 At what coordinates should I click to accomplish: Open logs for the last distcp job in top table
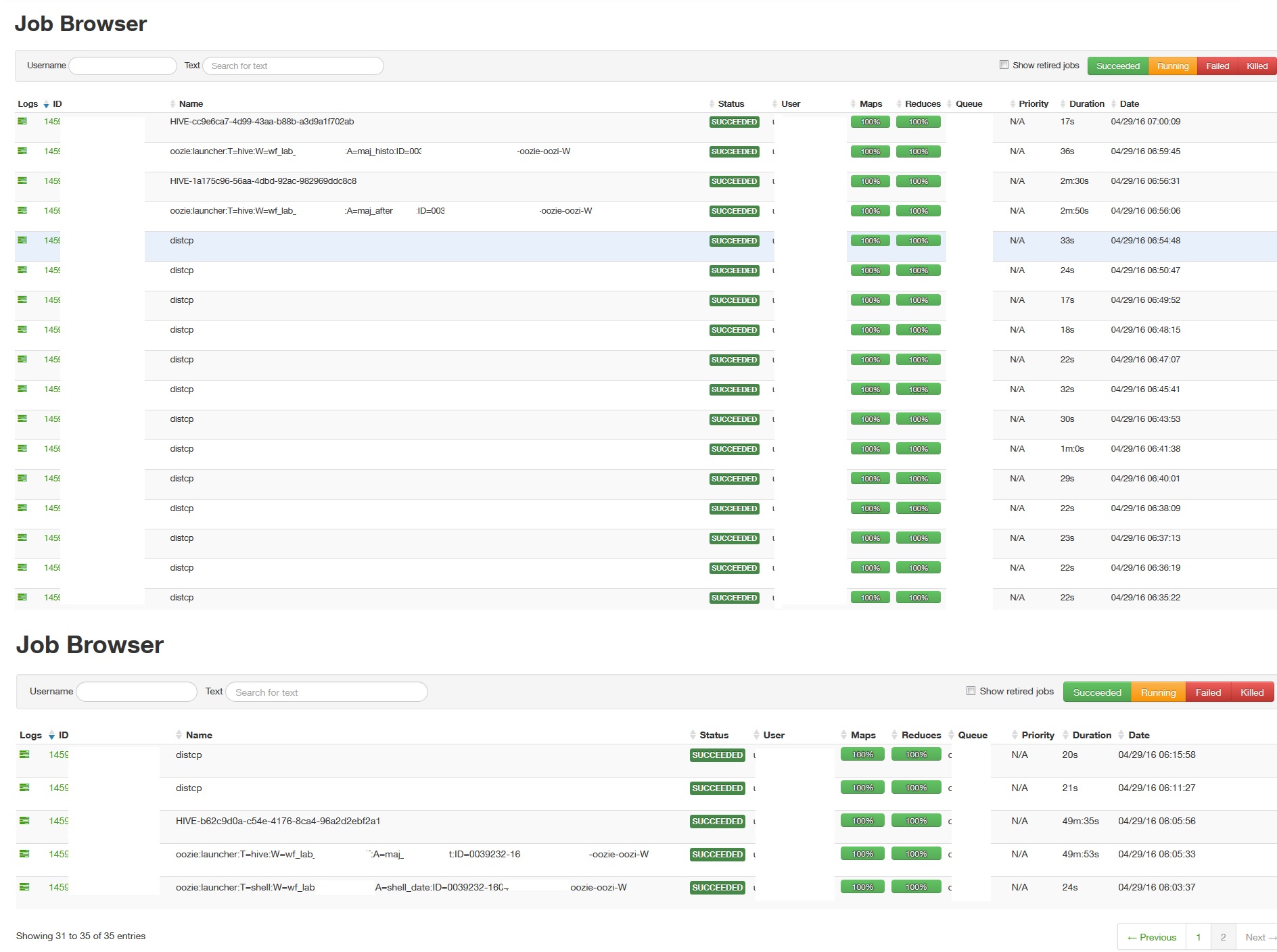point(22,598)
